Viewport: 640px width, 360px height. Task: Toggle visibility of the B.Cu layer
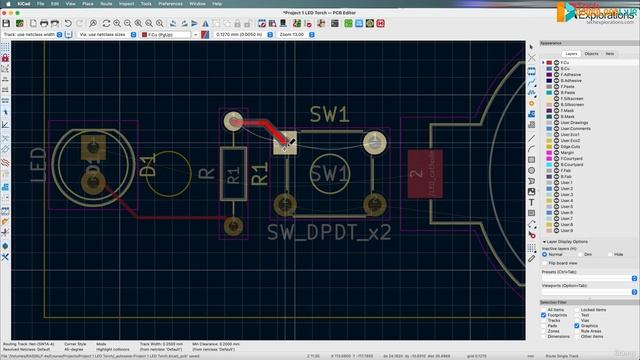(x=556, y=69)
